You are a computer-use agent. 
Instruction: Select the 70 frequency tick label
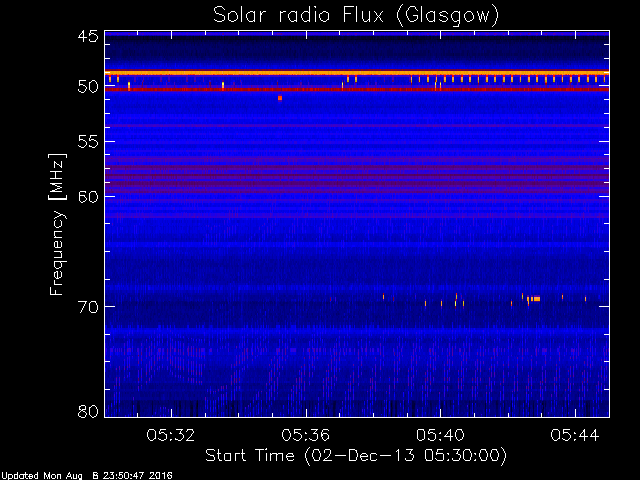tap(88, 307)
